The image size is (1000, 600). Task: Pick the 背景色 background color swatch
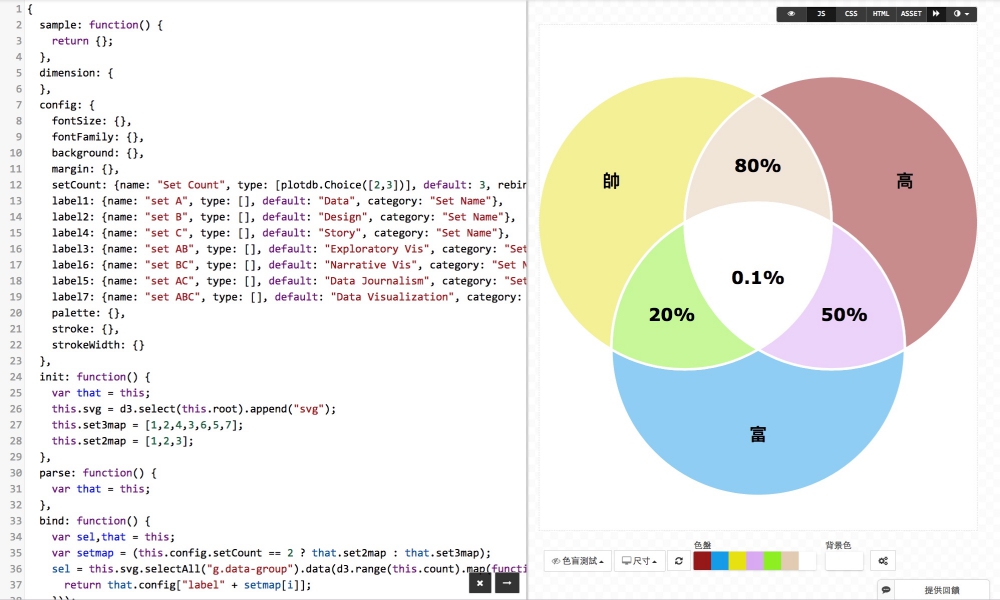click(x=844, y=561)
